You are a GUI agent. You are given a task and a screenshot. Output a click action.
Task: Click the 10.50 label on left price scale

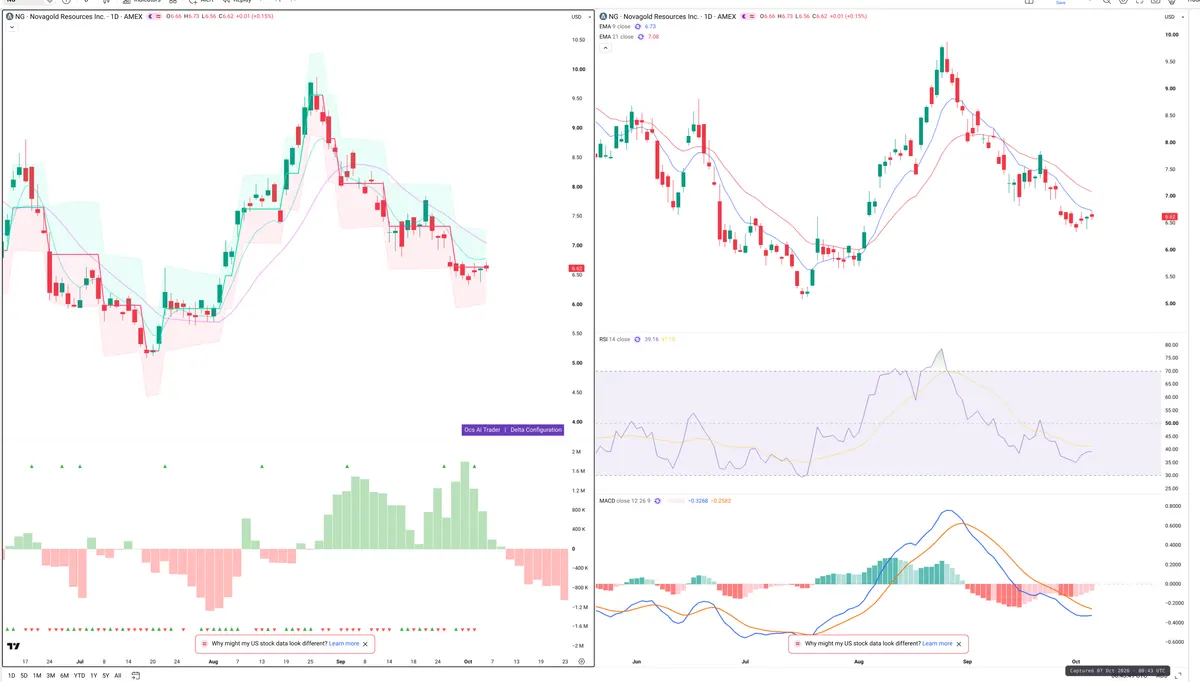tap(578, 40)
